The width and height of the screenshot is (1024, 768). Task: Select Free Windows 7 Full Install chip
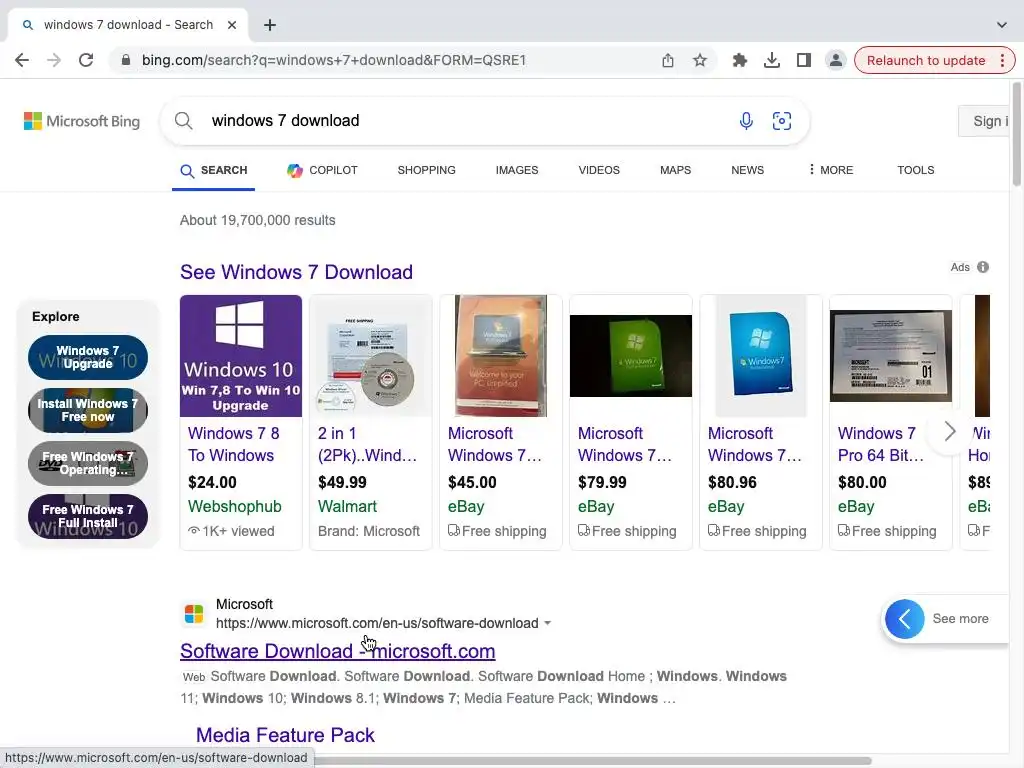(88, 516)
